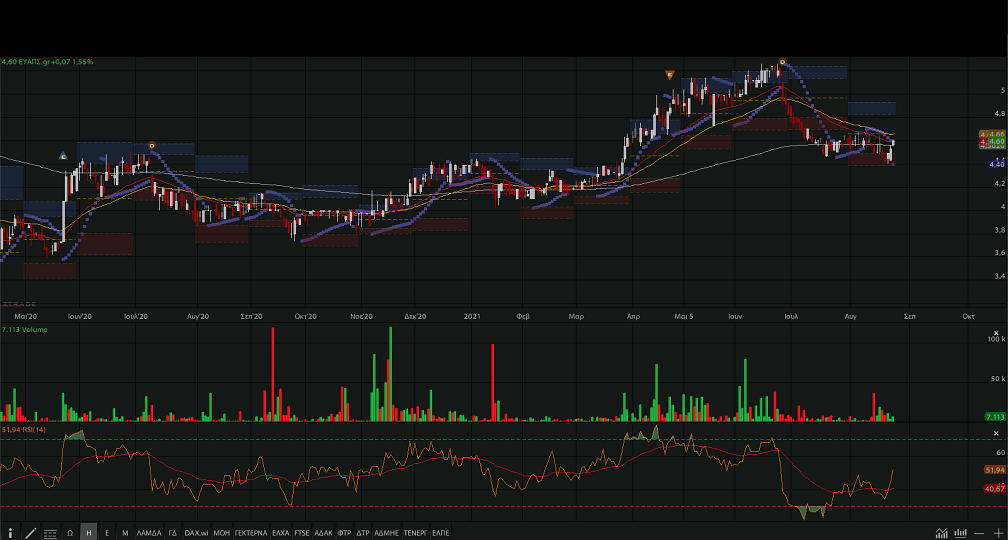Select the line drawing tool
The height and width of the screenshot is (540, 1008).
tap(30, 533)
